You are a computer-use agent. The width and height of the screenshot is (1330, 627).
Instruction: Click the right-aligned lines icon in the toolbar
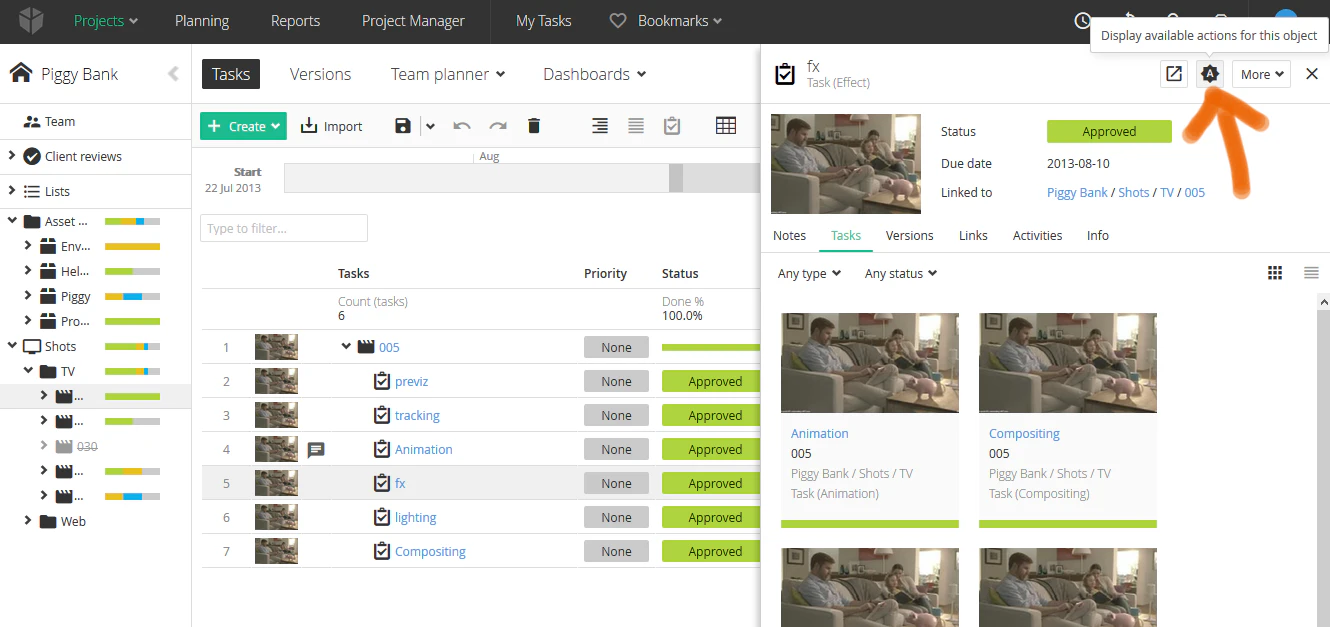pos(600,126)
